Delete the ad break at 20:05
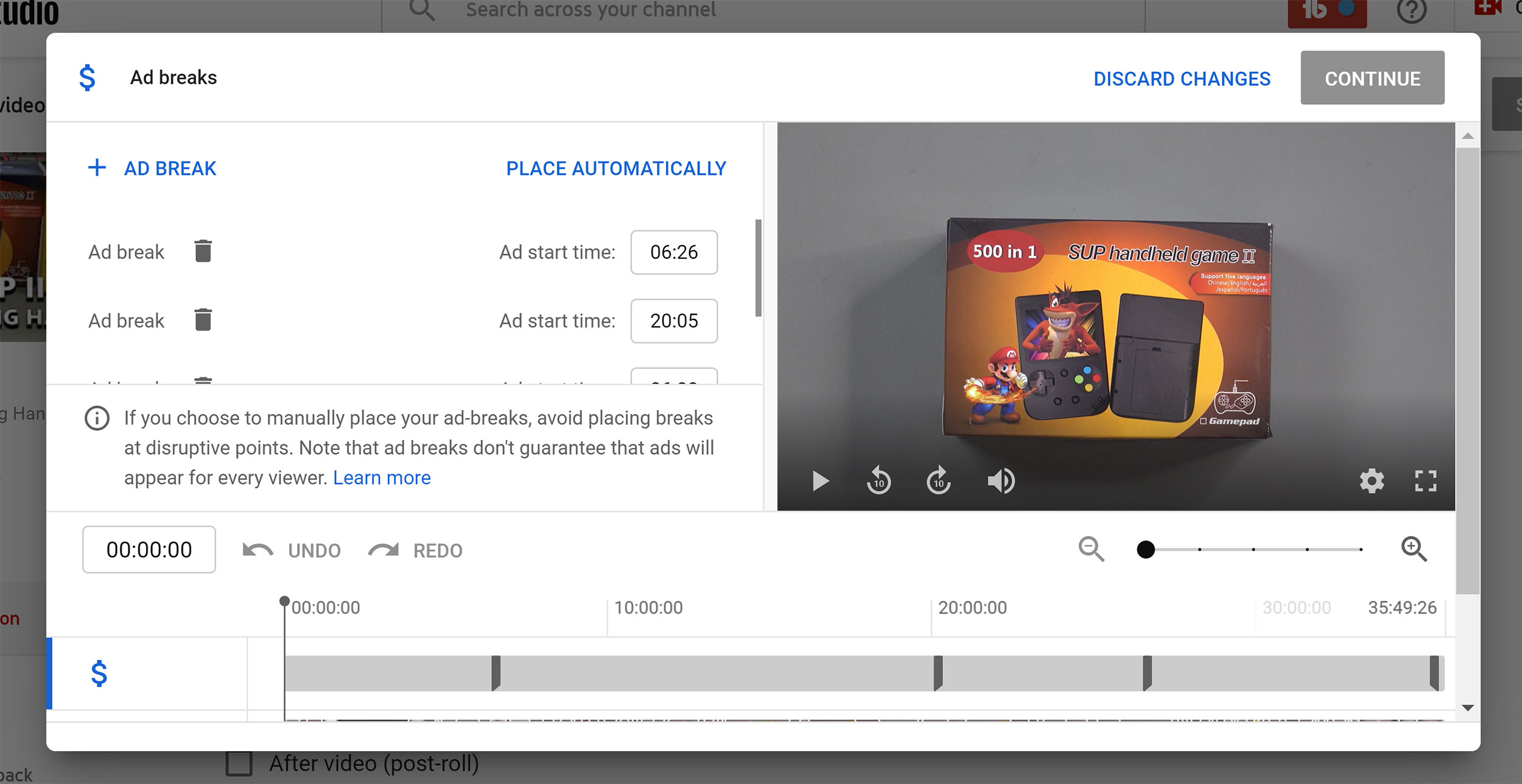Screen dimensions: 1522x784 click(203, 320)
